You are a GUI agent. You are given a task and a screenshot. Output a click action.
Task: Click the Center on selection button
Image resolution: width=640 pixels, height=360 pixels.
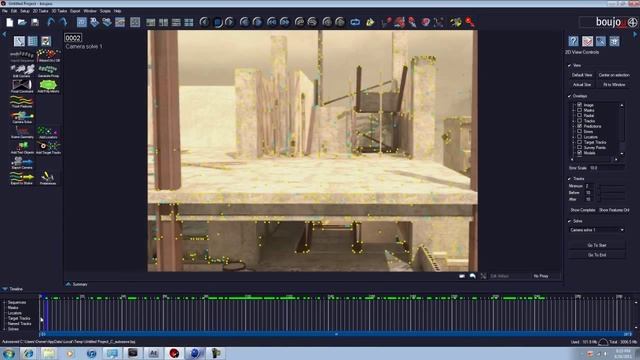coord(614,75)
